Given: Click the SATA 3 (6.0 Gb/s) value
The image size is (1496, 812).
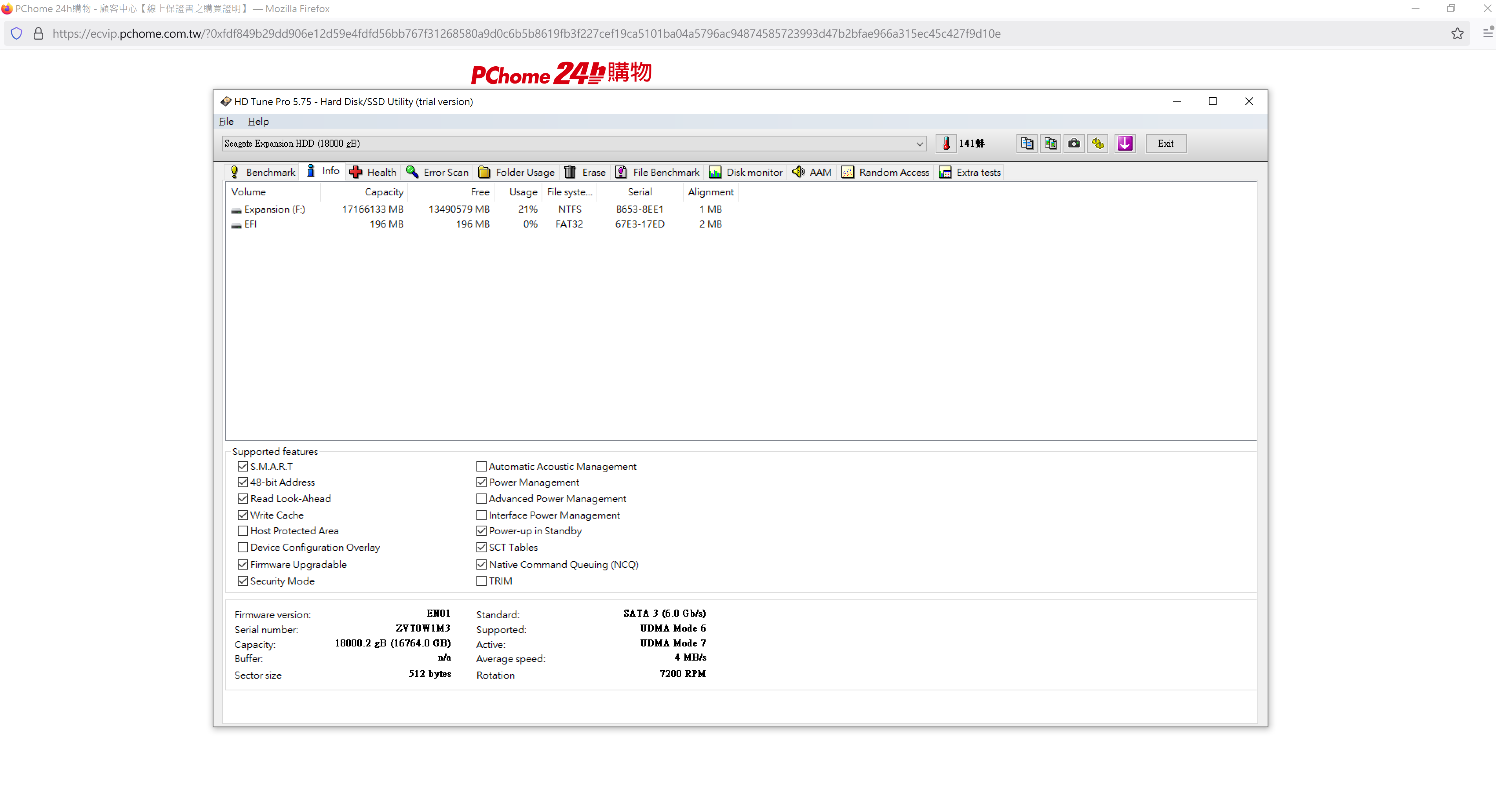Looking at the screenshot, I should click(x=664, y=613).
